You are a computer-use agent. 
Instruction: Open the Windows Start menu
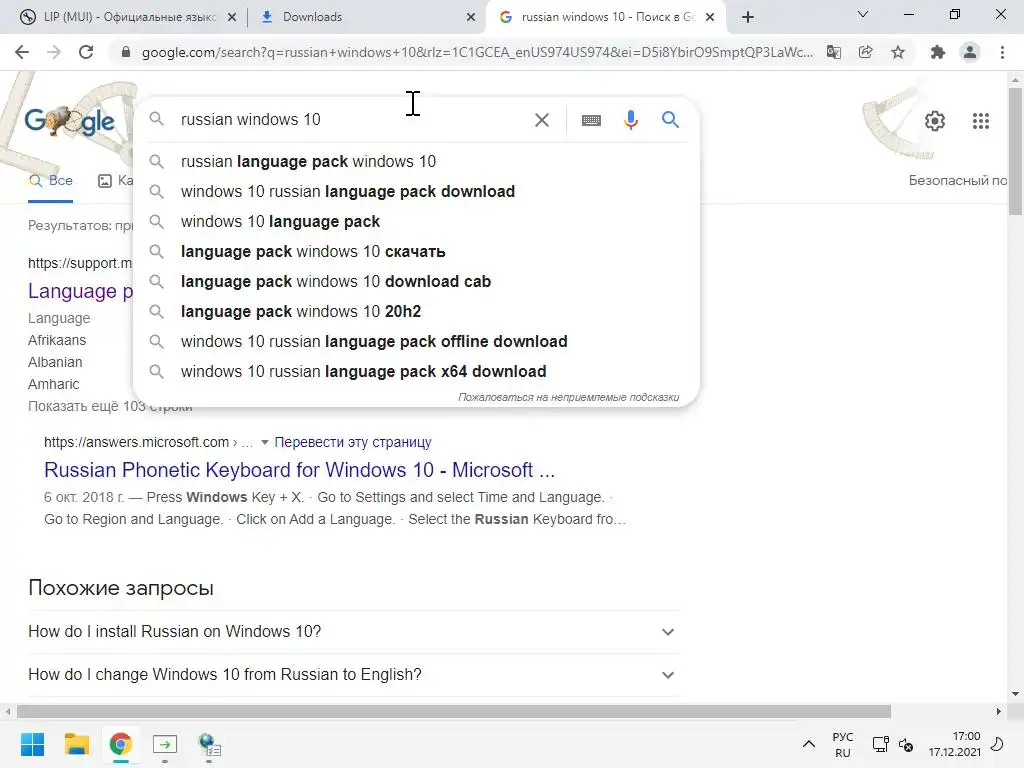[x=32, y=744]
